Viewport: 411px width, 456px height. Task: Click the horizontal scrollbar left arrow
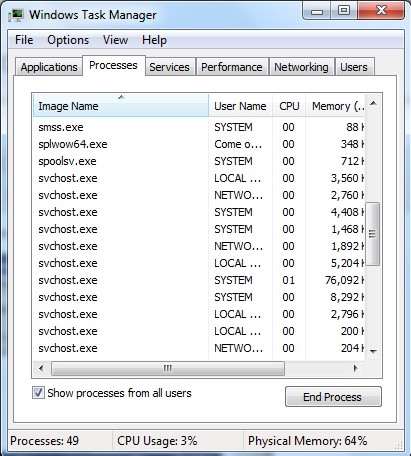(x=41, y=368)
